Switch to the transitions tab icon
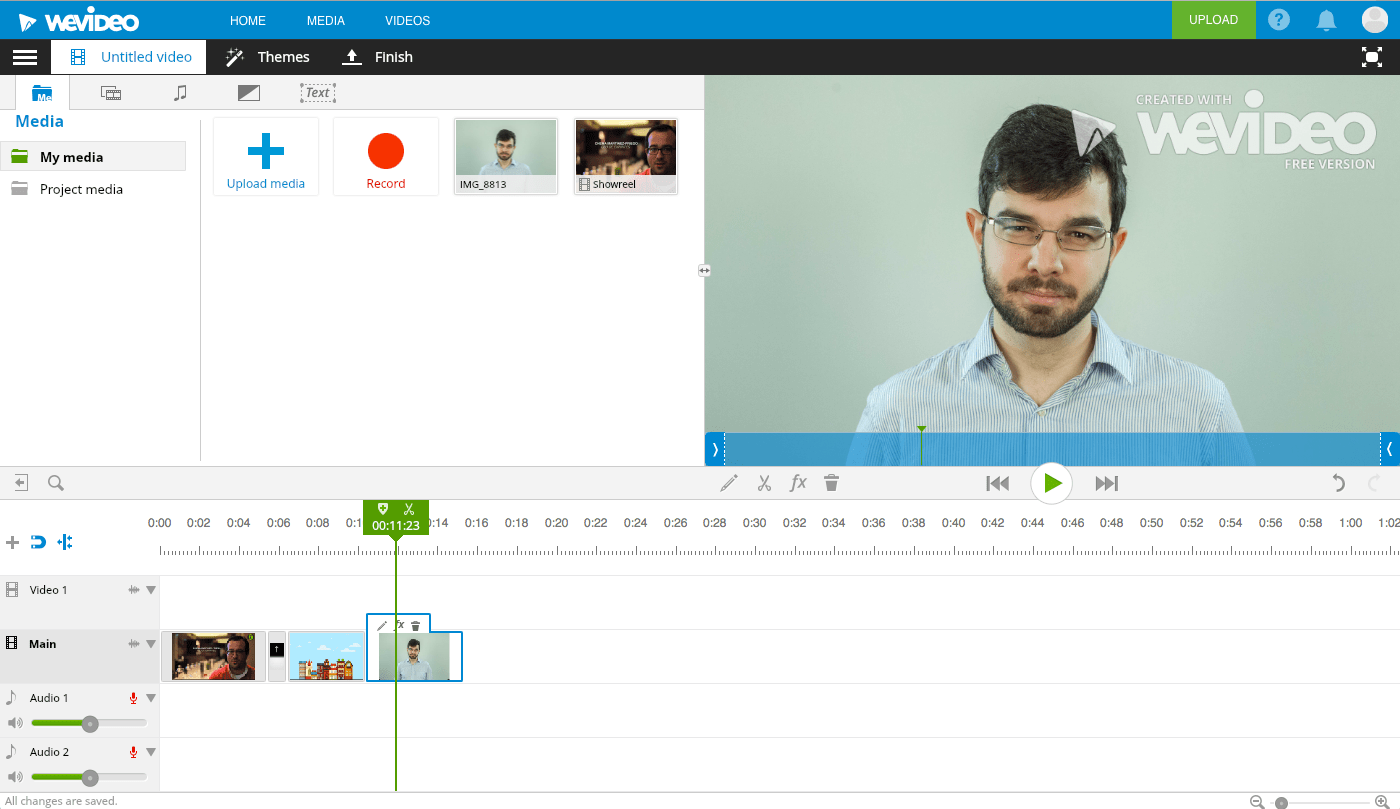Screen dimensions: 1400x809 coord(248,93)
